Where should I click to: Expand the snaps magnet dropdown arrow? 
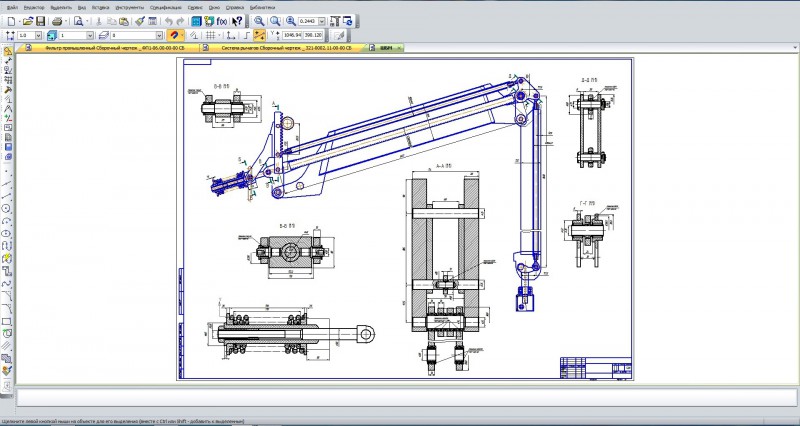coord(183,35)
